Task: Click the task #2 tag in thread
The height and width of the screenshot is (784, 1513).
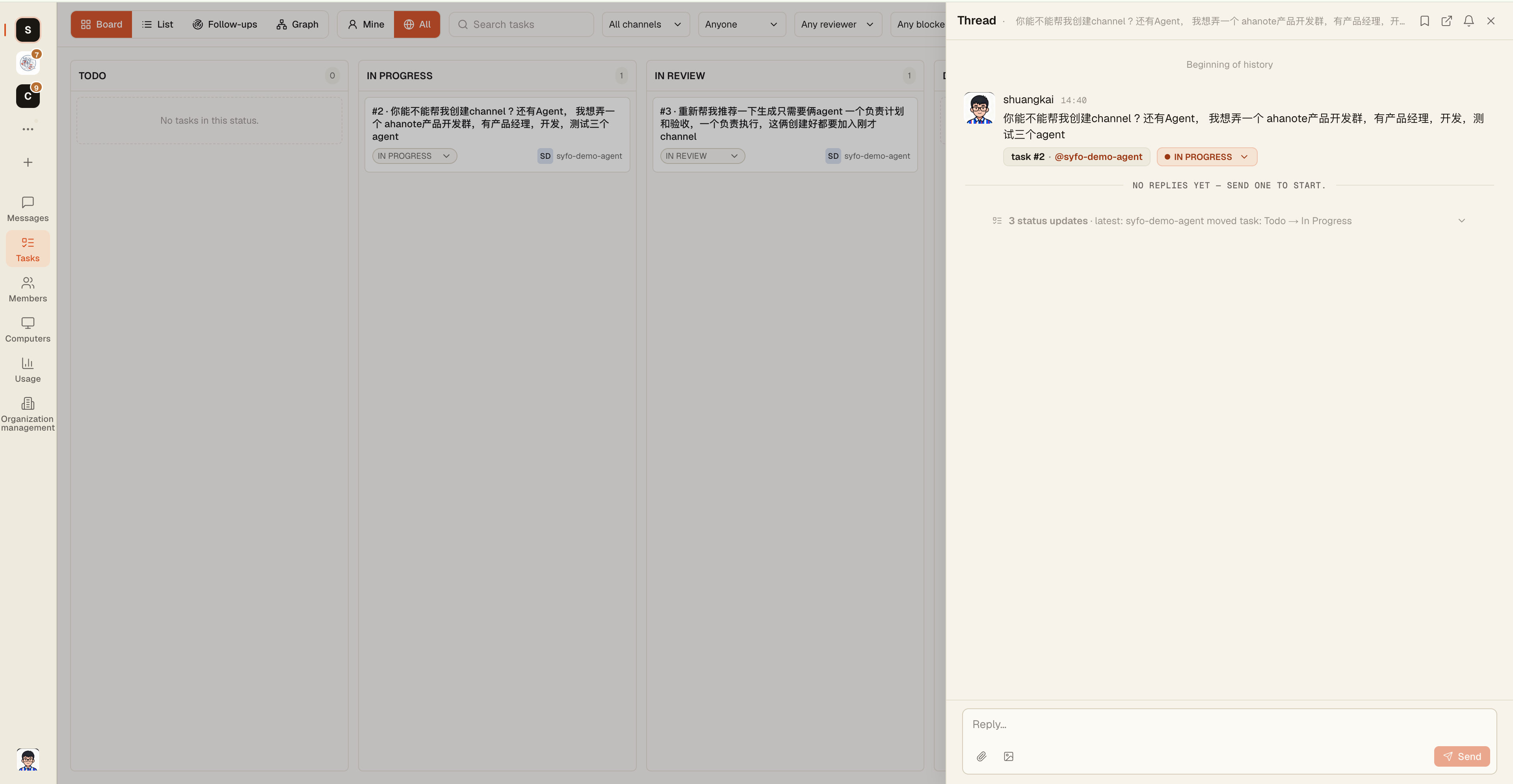Action: click(1027, 157)
